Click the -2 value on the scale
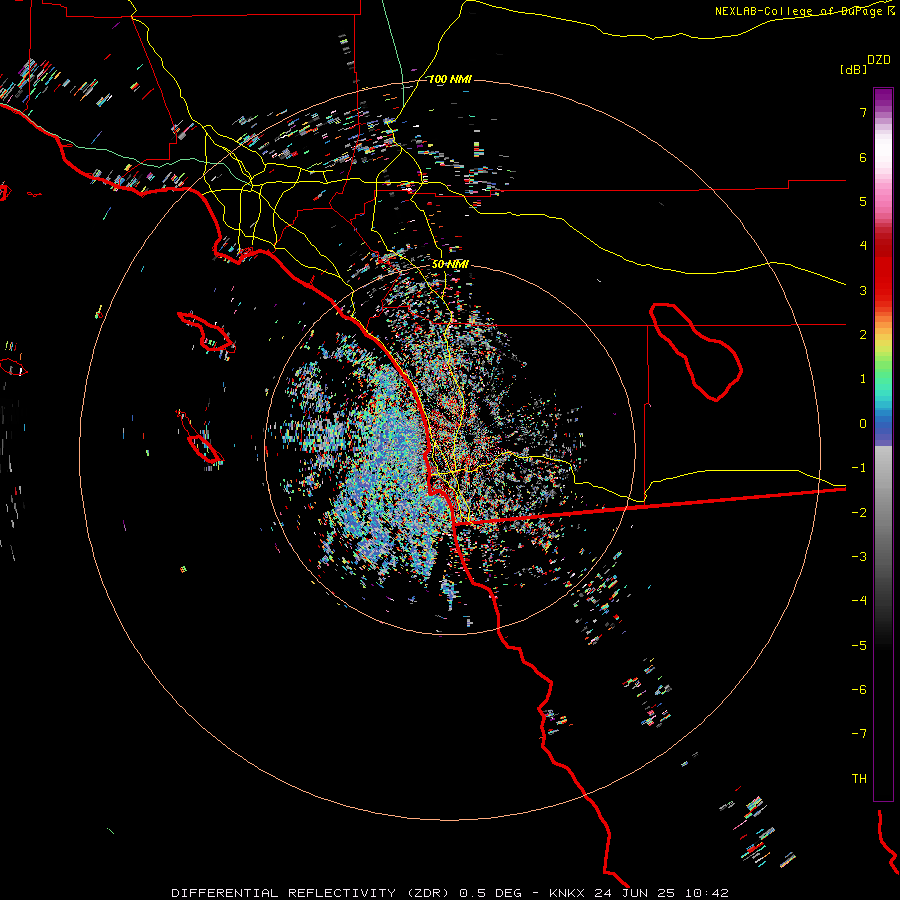 859,513
